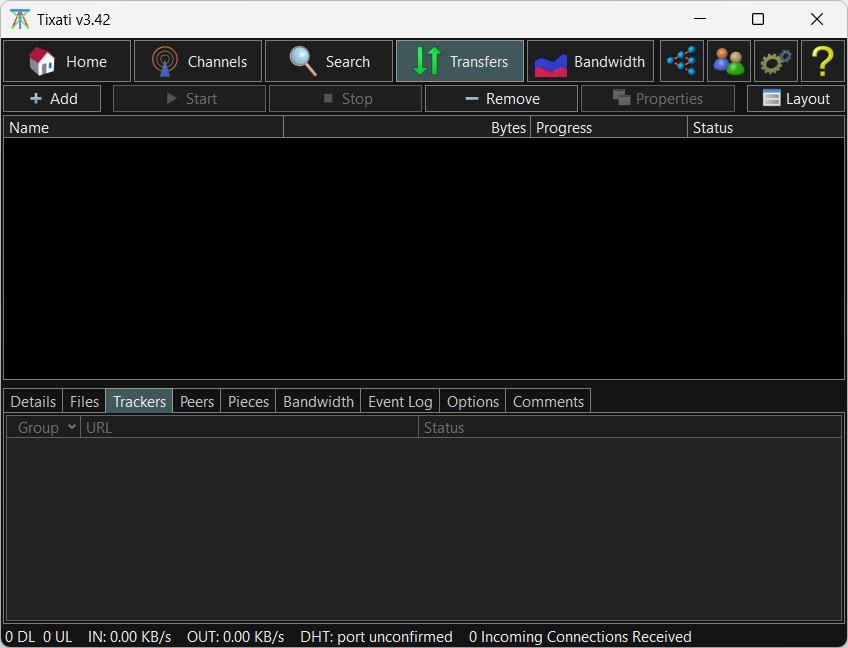Sort by the Progress column header
Screen dimensions: 848x648
608,127
